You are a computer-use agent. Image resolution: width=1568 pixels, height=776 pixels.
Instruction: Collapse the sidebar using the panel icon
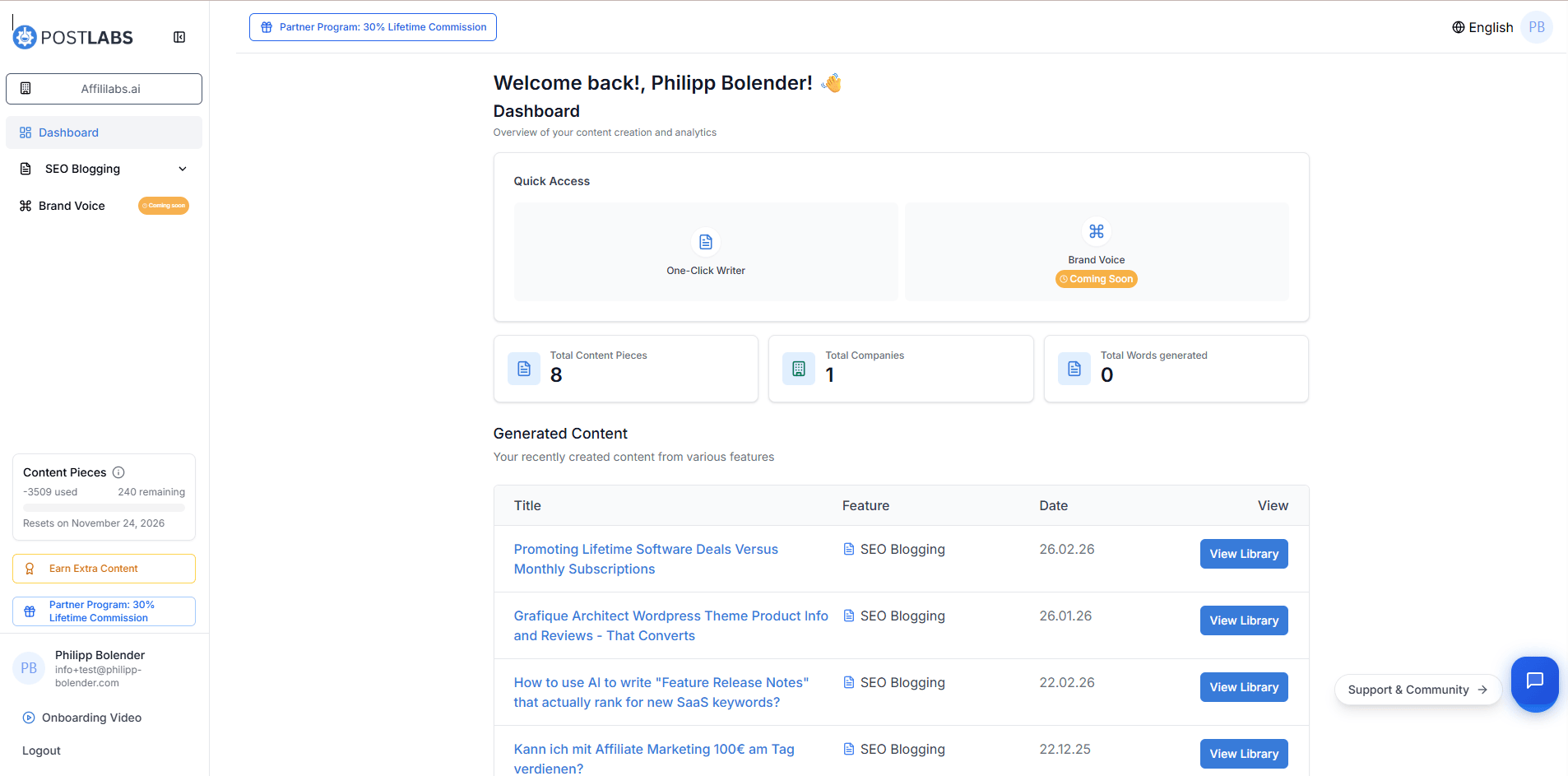click(179, 37)
